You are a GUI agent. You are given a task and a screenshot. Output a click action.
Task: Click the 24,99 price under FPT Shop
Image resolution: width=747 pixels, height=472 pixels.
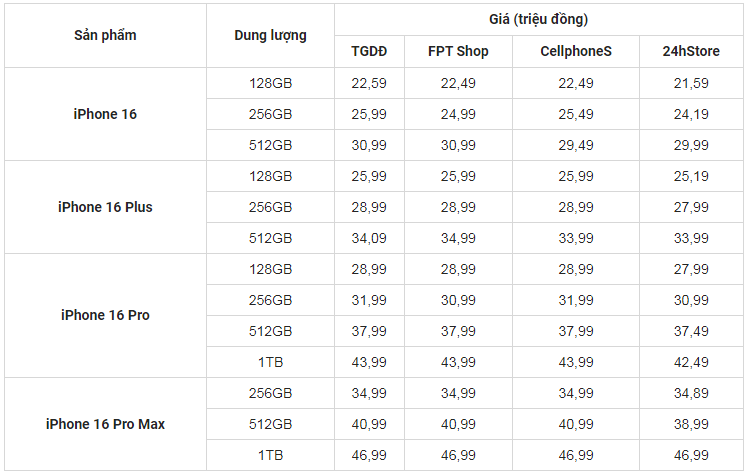[458, 114]
